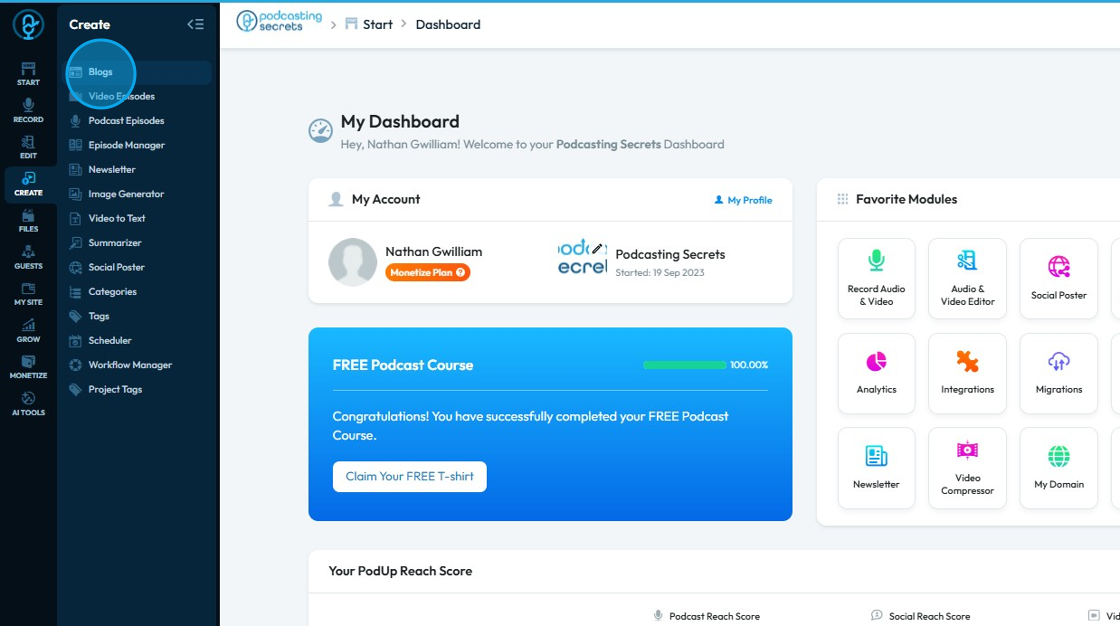The width and height of the screenshot is (1120, 626).
Task: Open the Audio & Video Editor module
Action: 967,278
